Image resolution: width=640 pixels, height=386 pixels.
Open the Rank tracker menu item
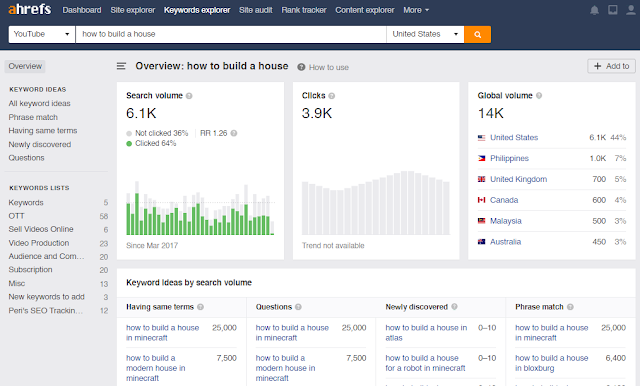point(304,10)
